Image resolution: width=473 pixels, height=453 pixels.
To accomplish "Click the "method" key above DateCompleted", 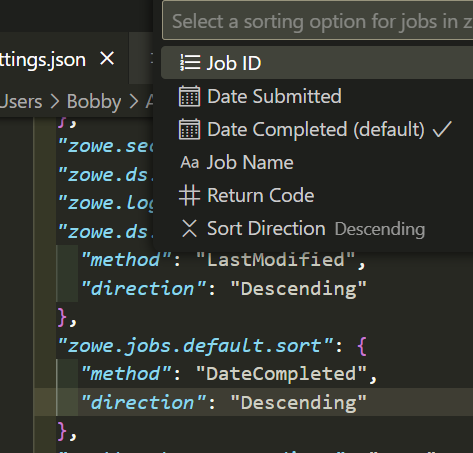I will (126, 374).
